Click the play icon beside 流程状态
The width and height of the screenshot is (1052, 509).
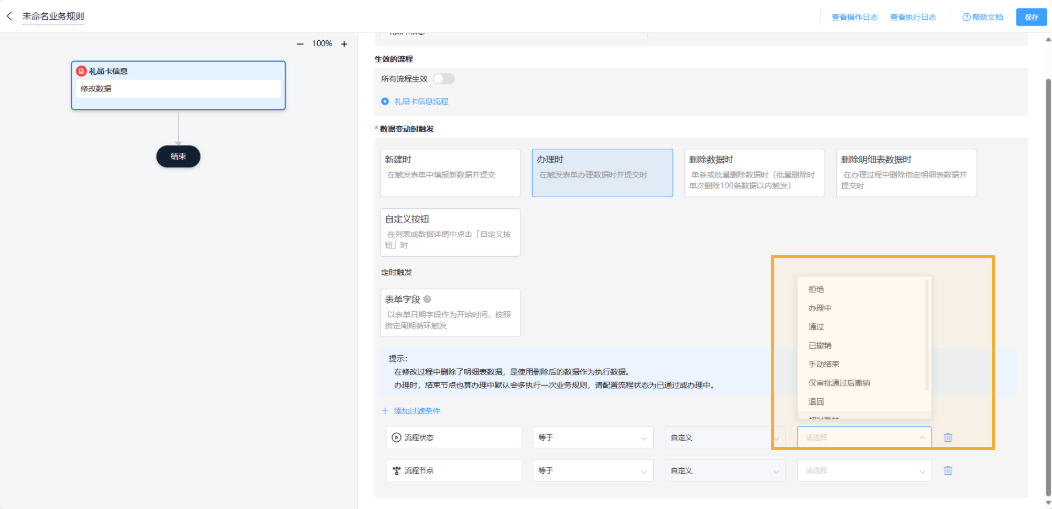(x=397, y=437)
